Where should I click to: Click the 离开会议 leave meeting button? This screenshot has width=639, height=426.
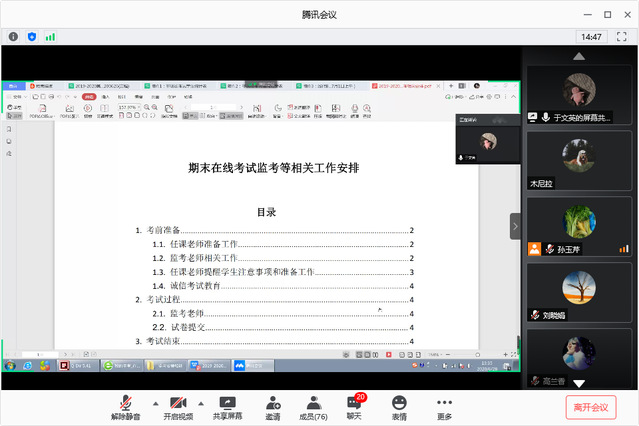pos(590,406)
